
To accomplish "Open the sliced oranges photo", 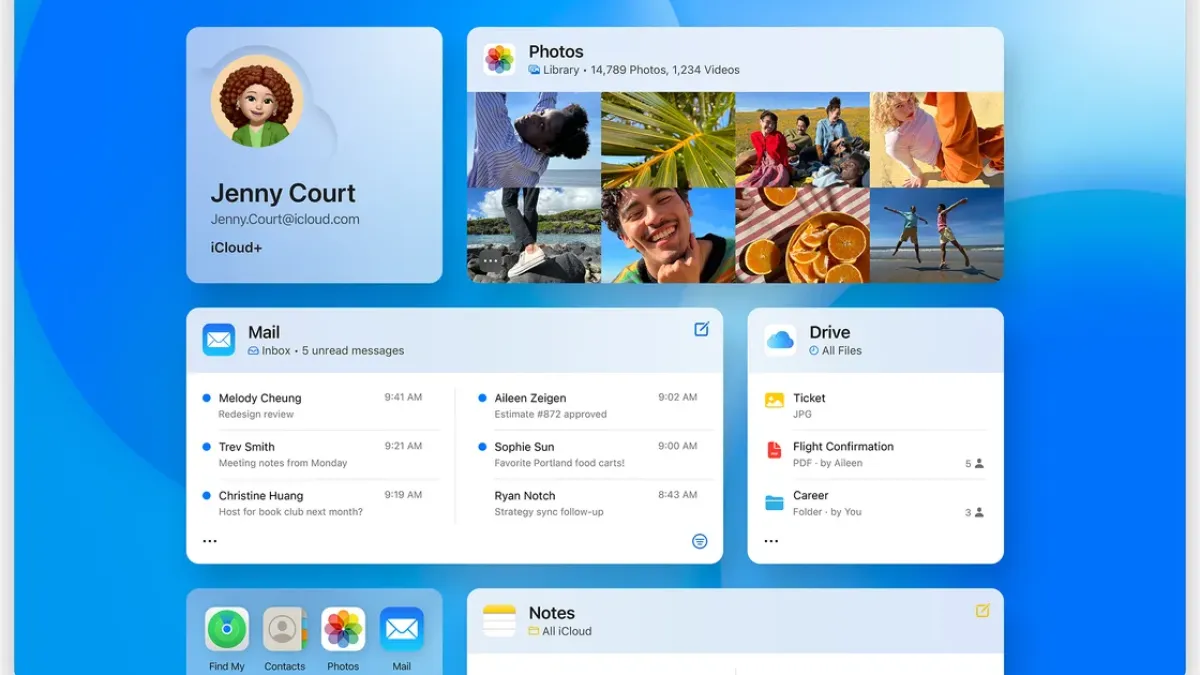I will pyautogui.click(x=802, y=236).
